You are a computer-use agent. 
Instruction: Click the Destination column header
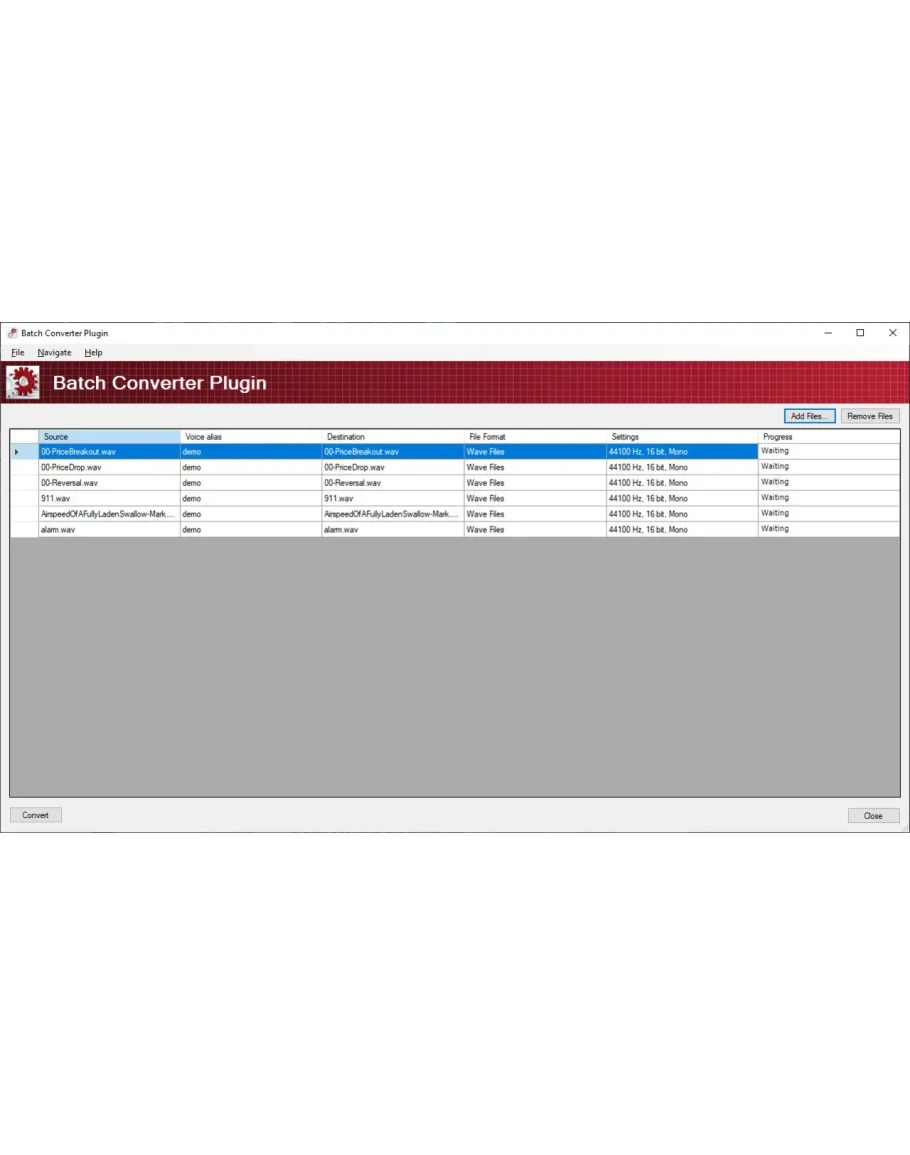click(x=393, y=437)
